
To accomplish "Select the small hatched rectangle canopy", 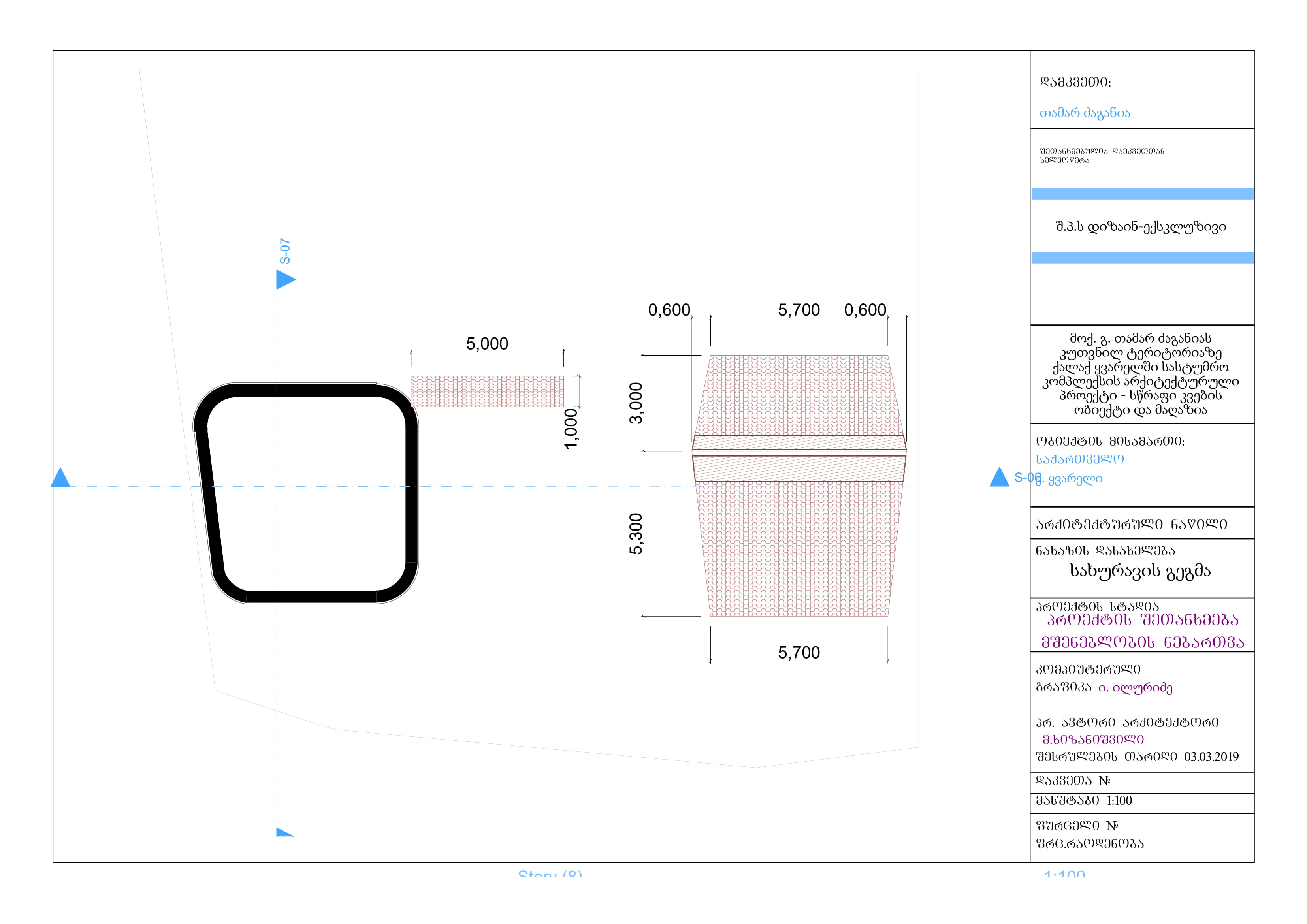I will [x=487, y=391].
